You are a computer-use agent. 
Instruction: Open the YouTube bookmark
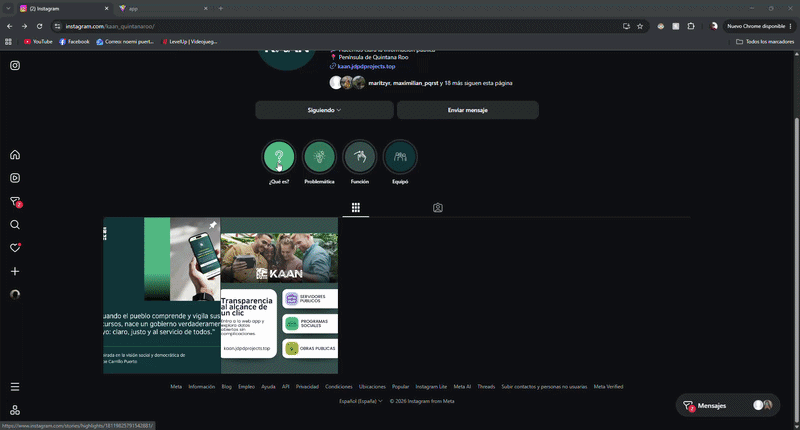click(38, 42)
